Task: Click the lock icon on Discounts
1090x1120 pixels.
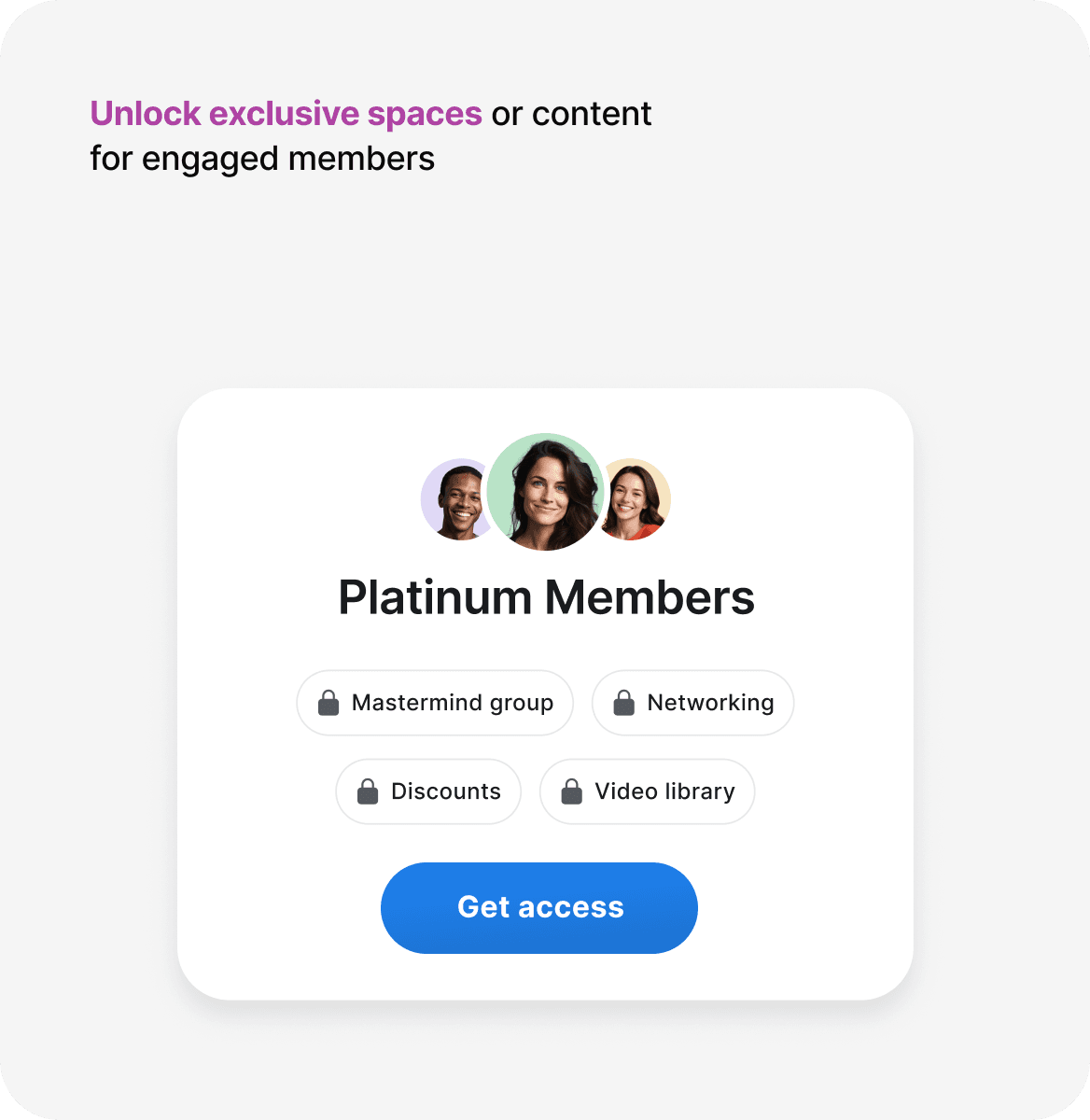Action: pos(369,791)
